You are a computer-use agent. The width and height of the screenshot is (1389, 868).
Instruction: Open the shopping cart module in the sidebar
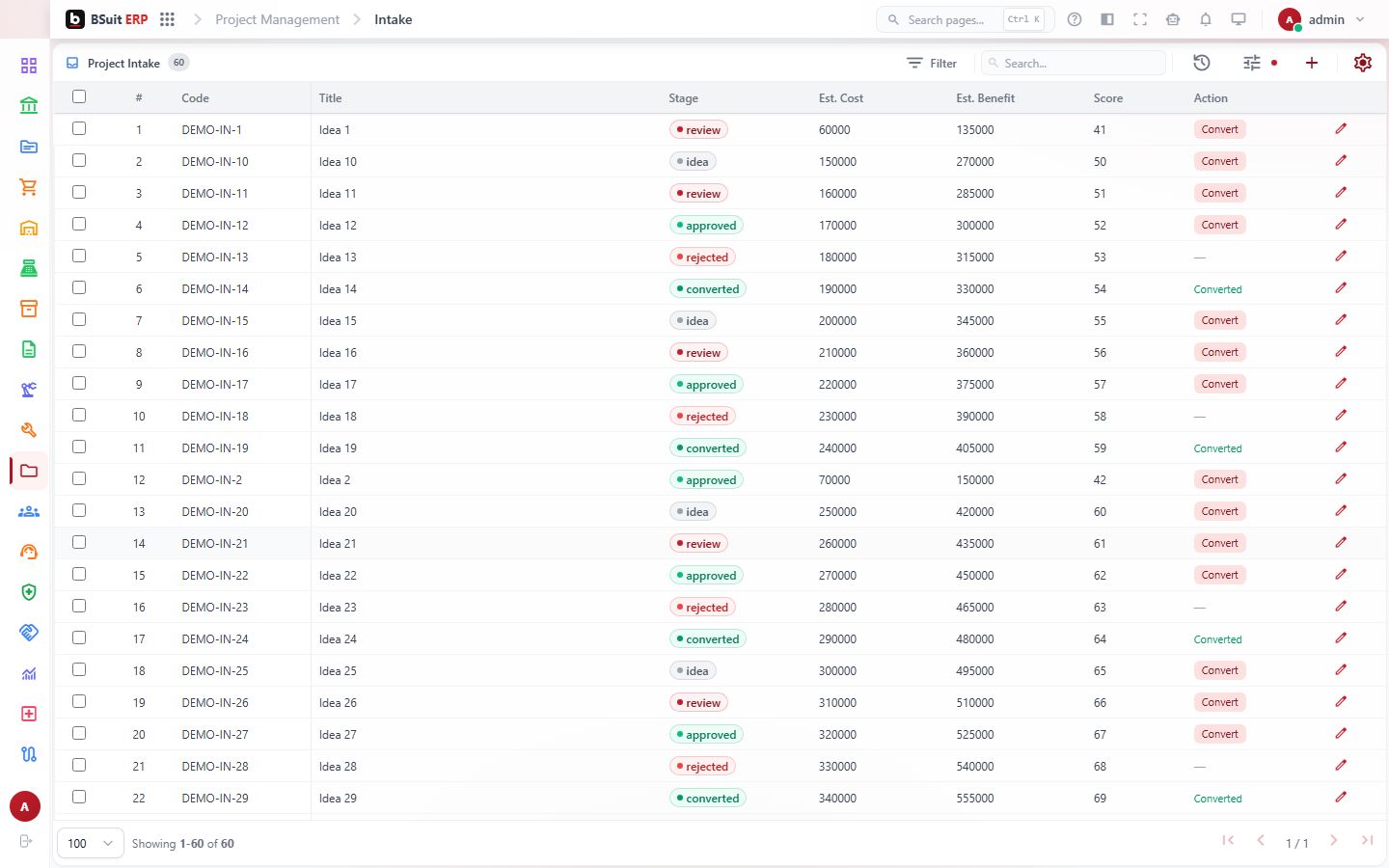click(x=29, y=187)
